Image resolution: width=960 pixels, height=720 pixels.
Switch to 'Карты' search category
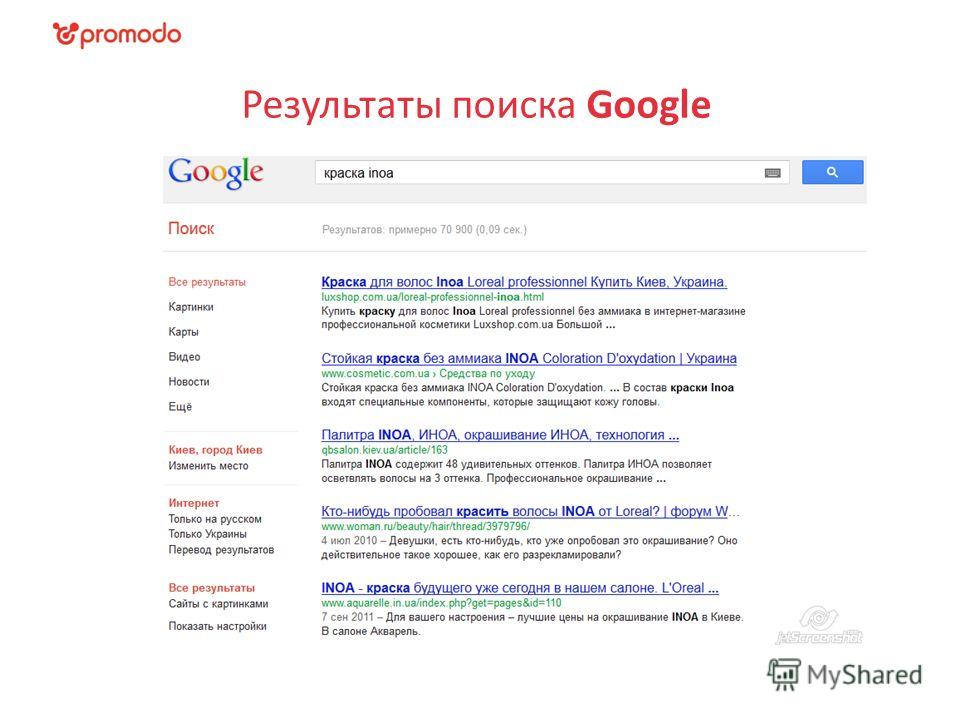pos(184,332)
